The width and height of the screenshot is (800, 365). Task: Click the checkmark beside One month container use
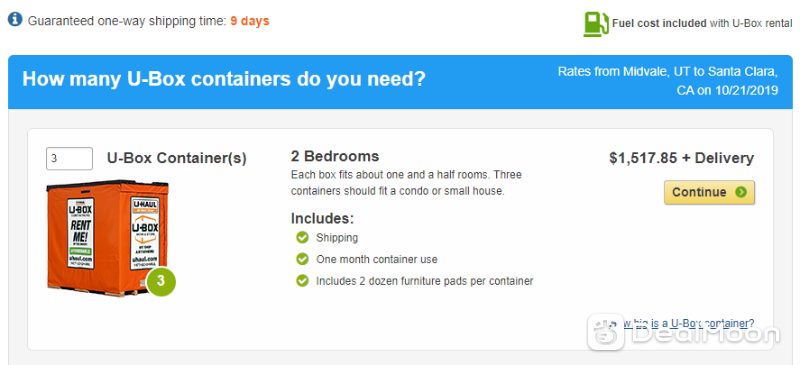point(303,259)
